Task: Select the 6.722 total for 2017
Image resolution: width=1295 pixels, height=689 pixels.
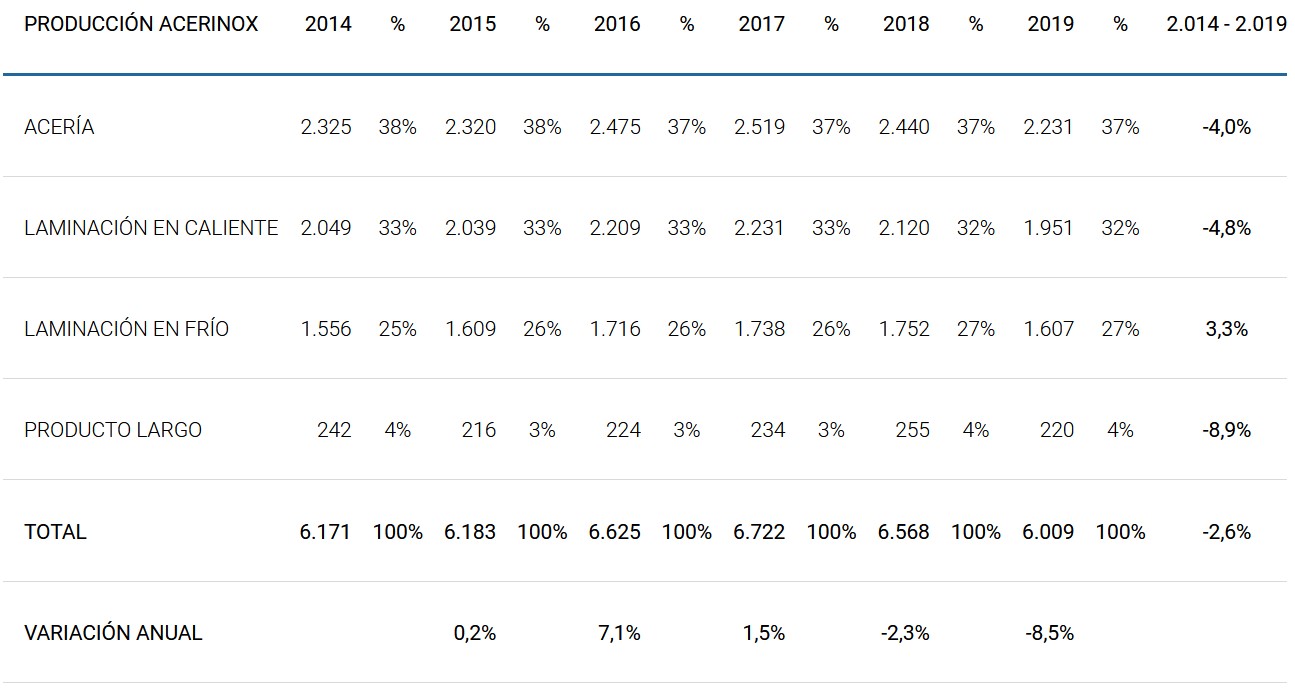Action: point(759,532)
